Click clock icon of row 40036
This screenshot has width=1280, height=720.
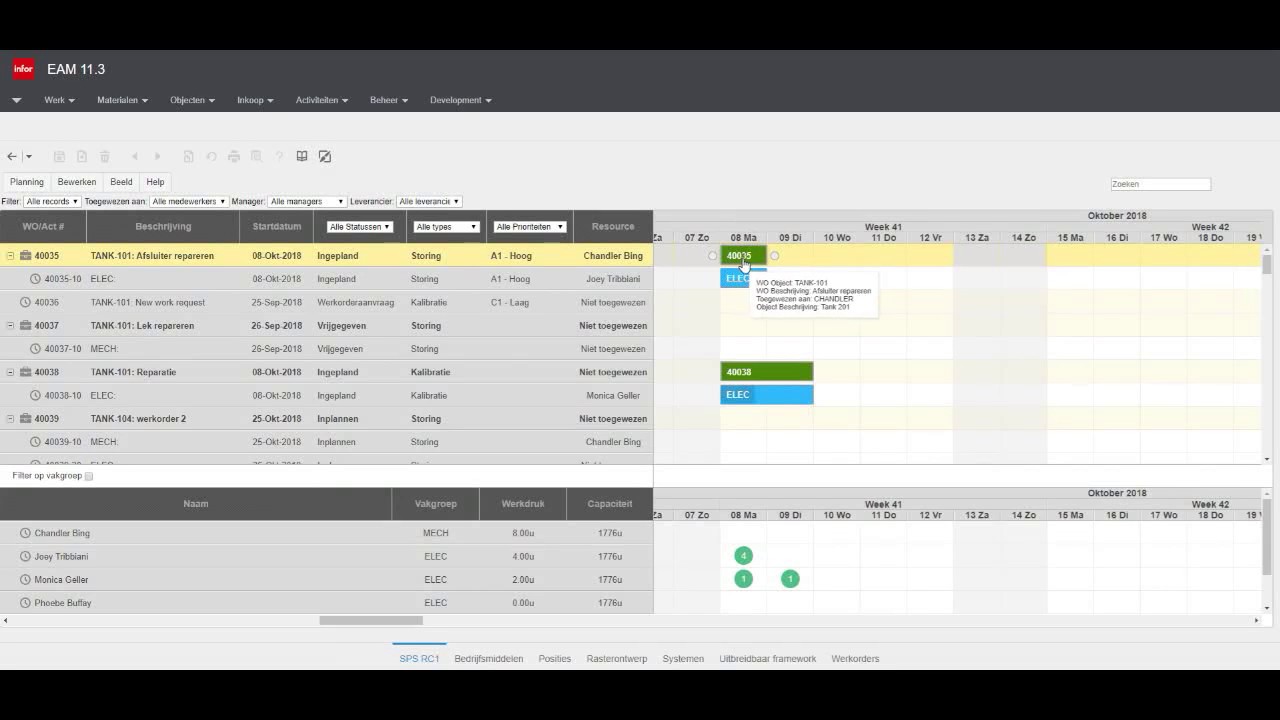coord(26,302)
